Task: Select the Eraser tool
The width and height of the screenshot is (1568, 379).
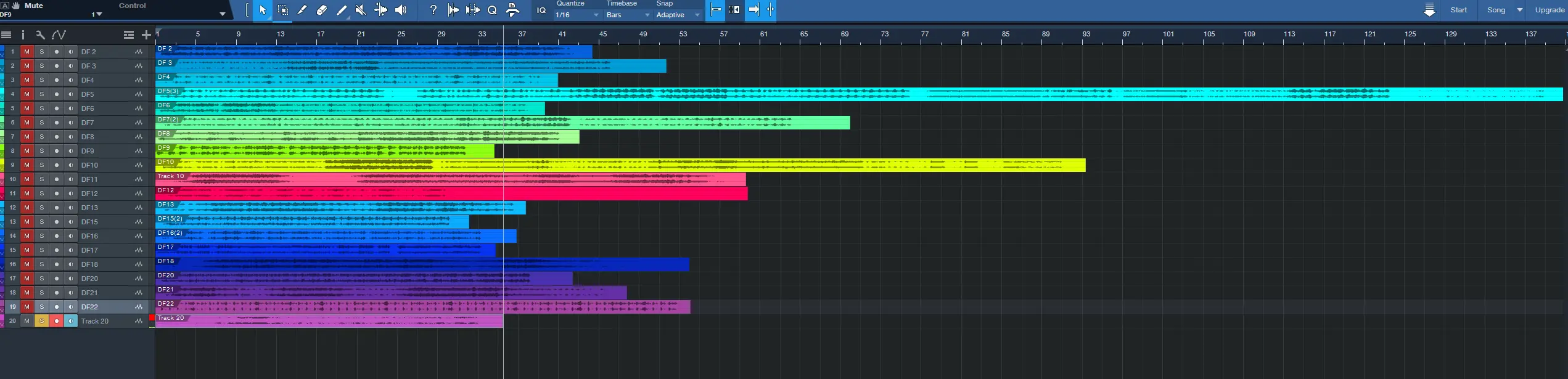Action: (x=322, y=10)
